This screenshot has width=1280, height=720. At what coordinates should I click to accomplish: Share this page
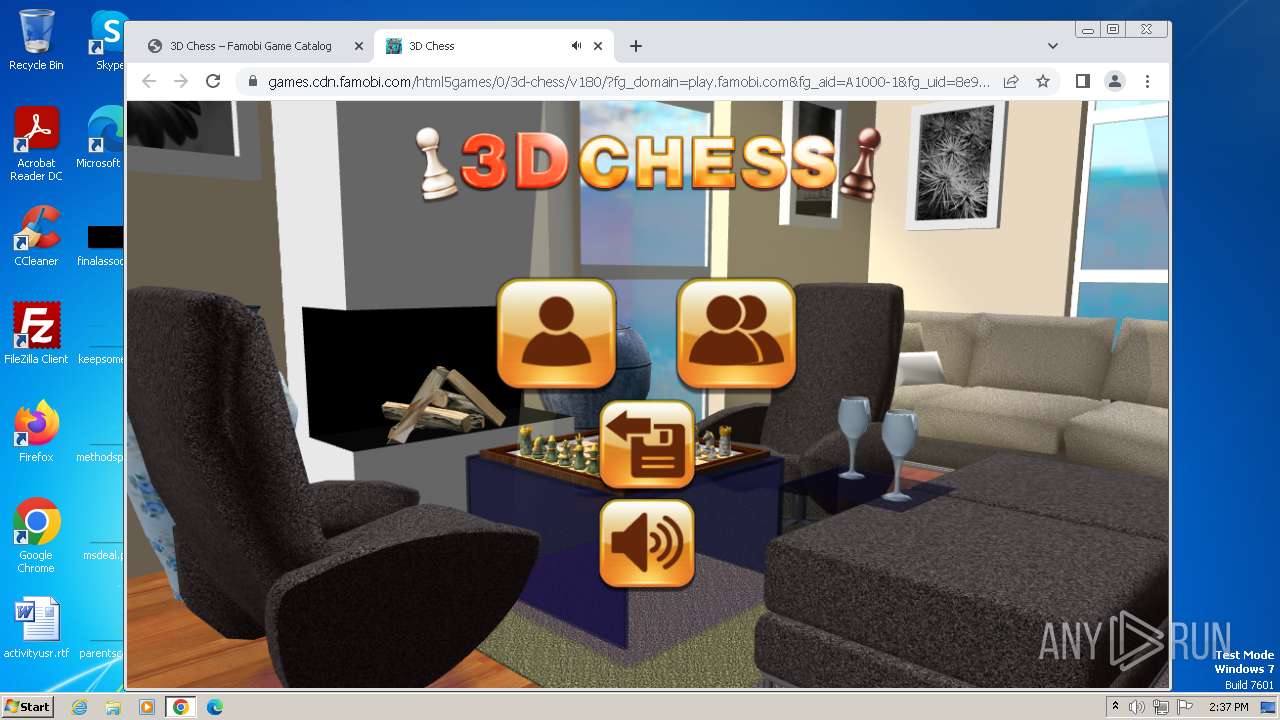coord(1011,81)
